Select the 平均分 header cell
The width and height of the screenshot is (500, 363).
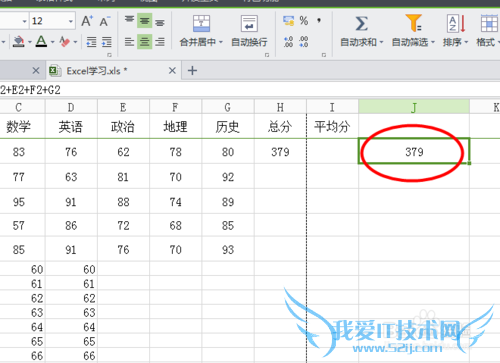[332, 126]
